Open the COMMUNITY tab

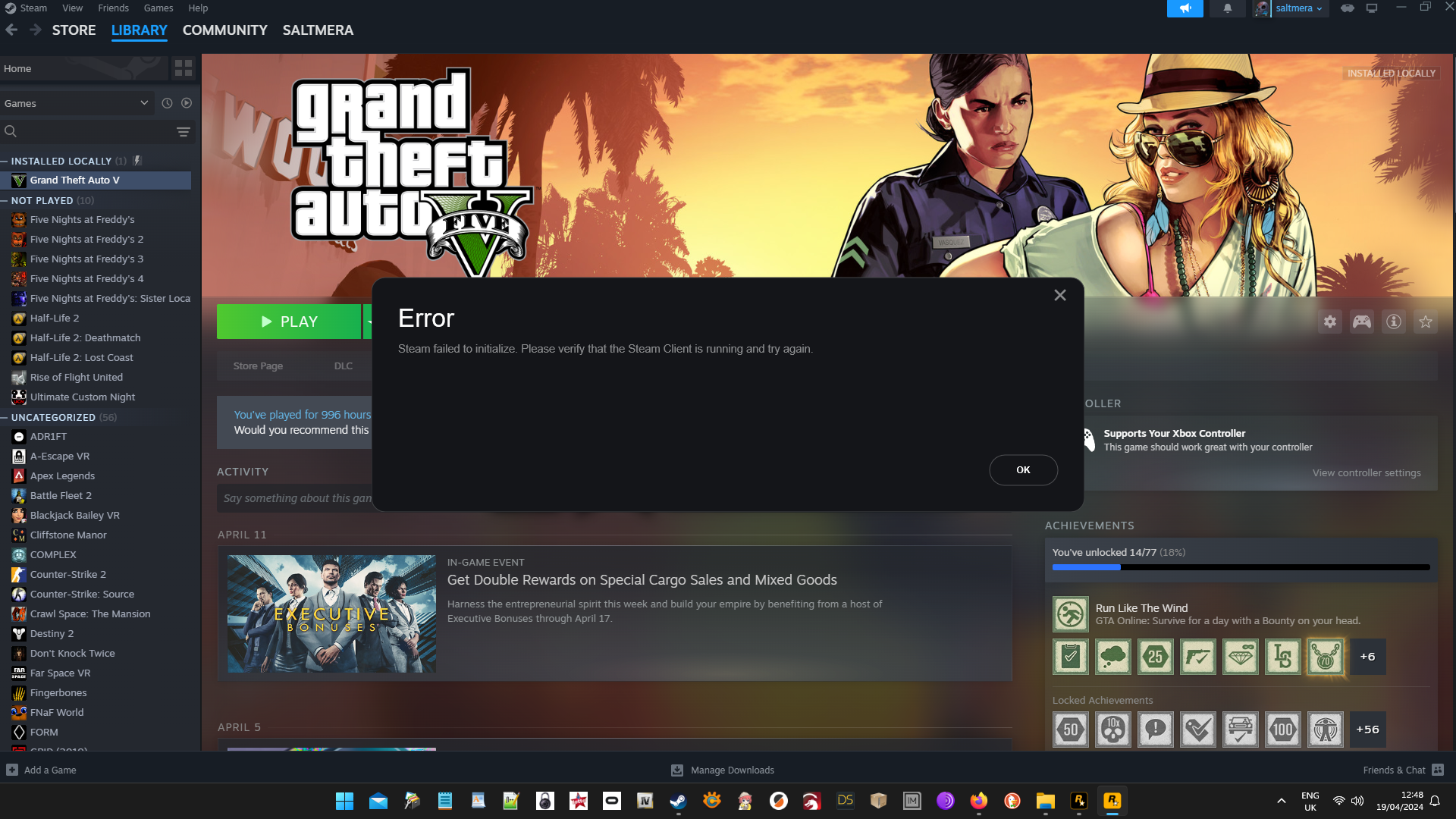point(224,30)
